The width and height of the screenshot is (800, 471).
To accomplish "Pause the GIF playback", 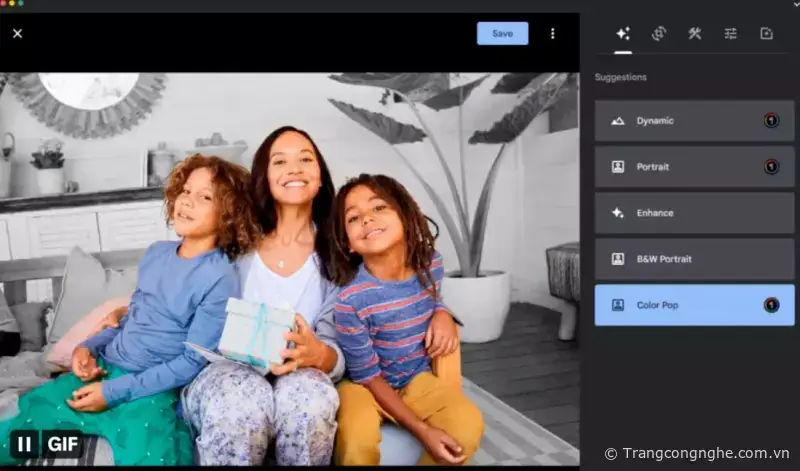I will [24, 443].
